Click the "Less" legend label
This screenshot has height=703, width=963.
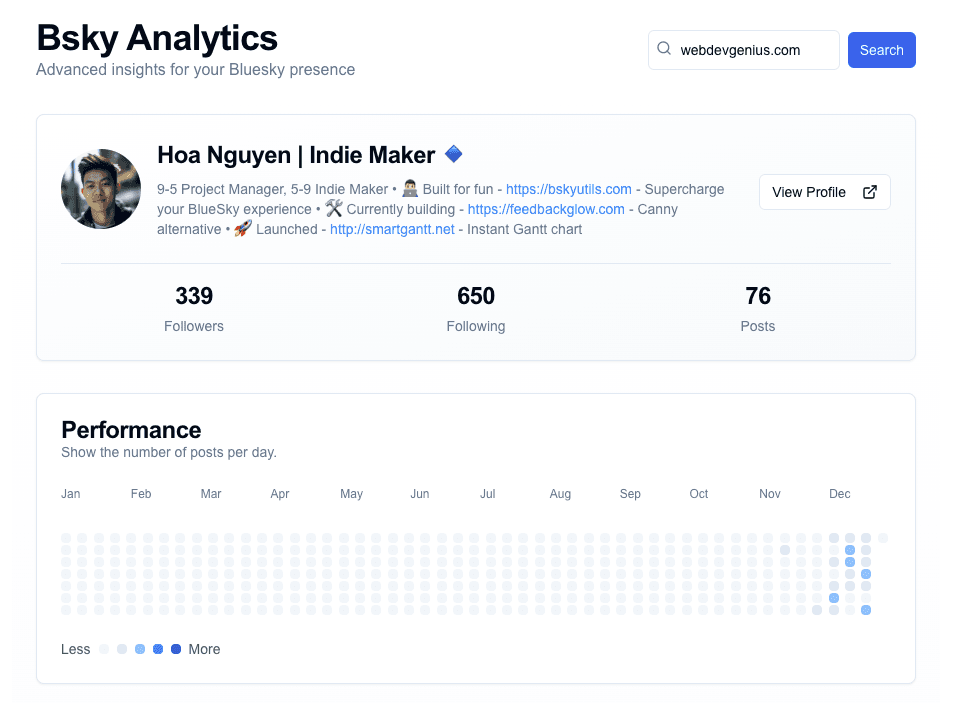pos(76,649)
